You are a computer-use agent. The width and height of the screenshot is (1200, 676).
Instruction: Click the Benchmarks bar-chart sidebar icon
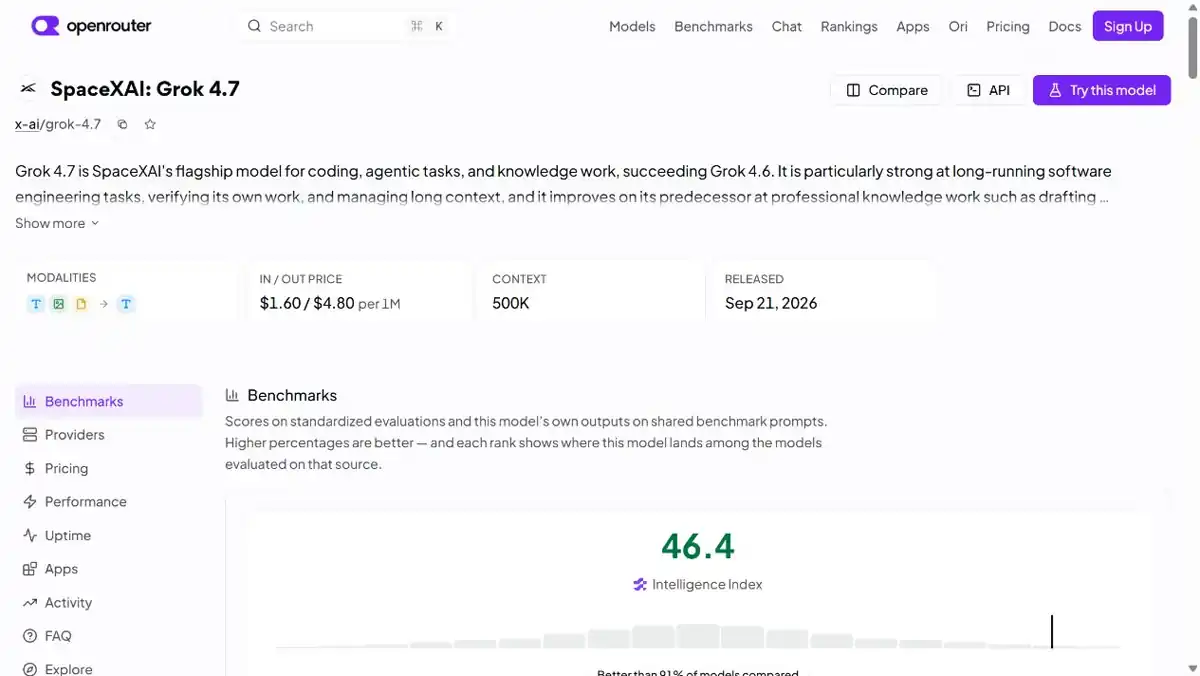click(x=30, y=401)
